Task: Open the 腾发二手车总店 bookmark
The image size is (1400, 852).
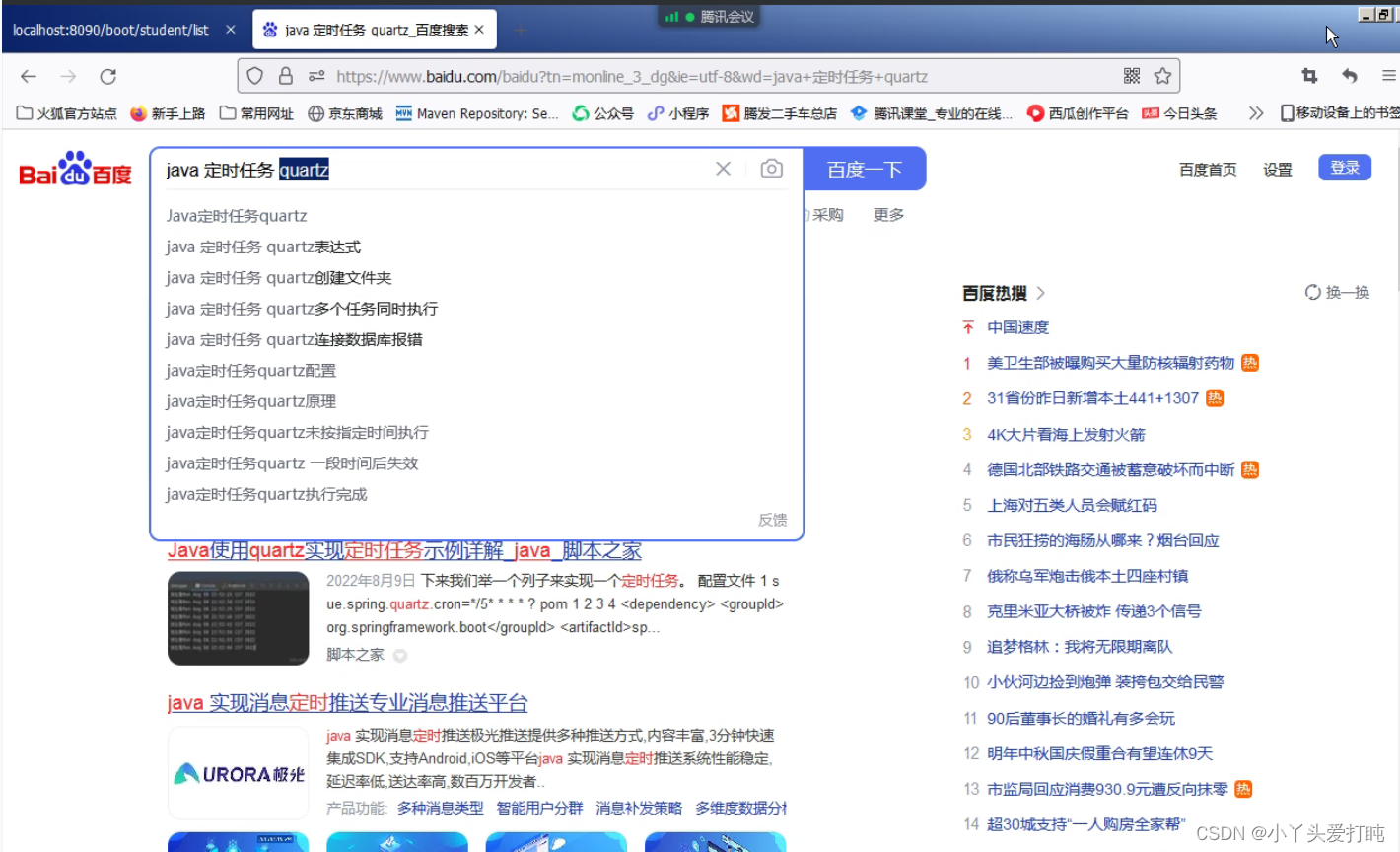Action: coord(780,113)
